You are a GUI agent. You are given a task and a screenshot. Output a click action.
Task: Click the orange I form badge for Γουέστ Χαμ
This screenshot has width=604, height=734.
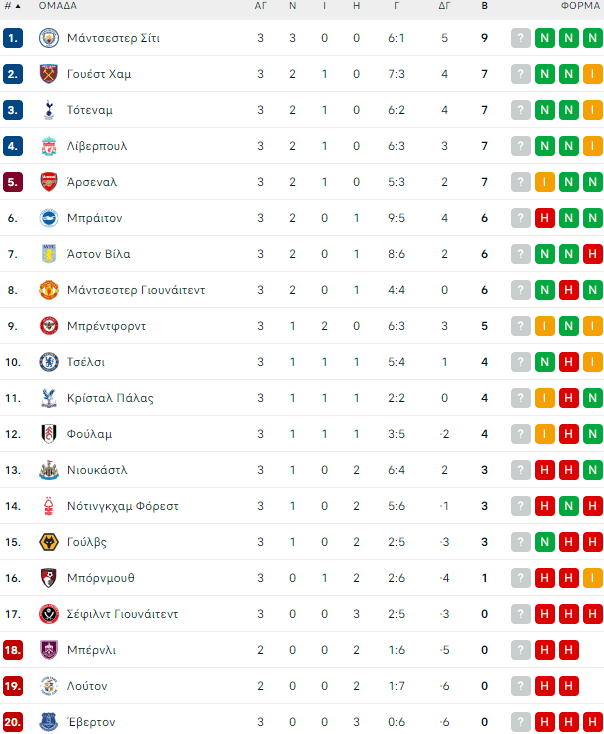pyautogui.click(x=592, y=74)
